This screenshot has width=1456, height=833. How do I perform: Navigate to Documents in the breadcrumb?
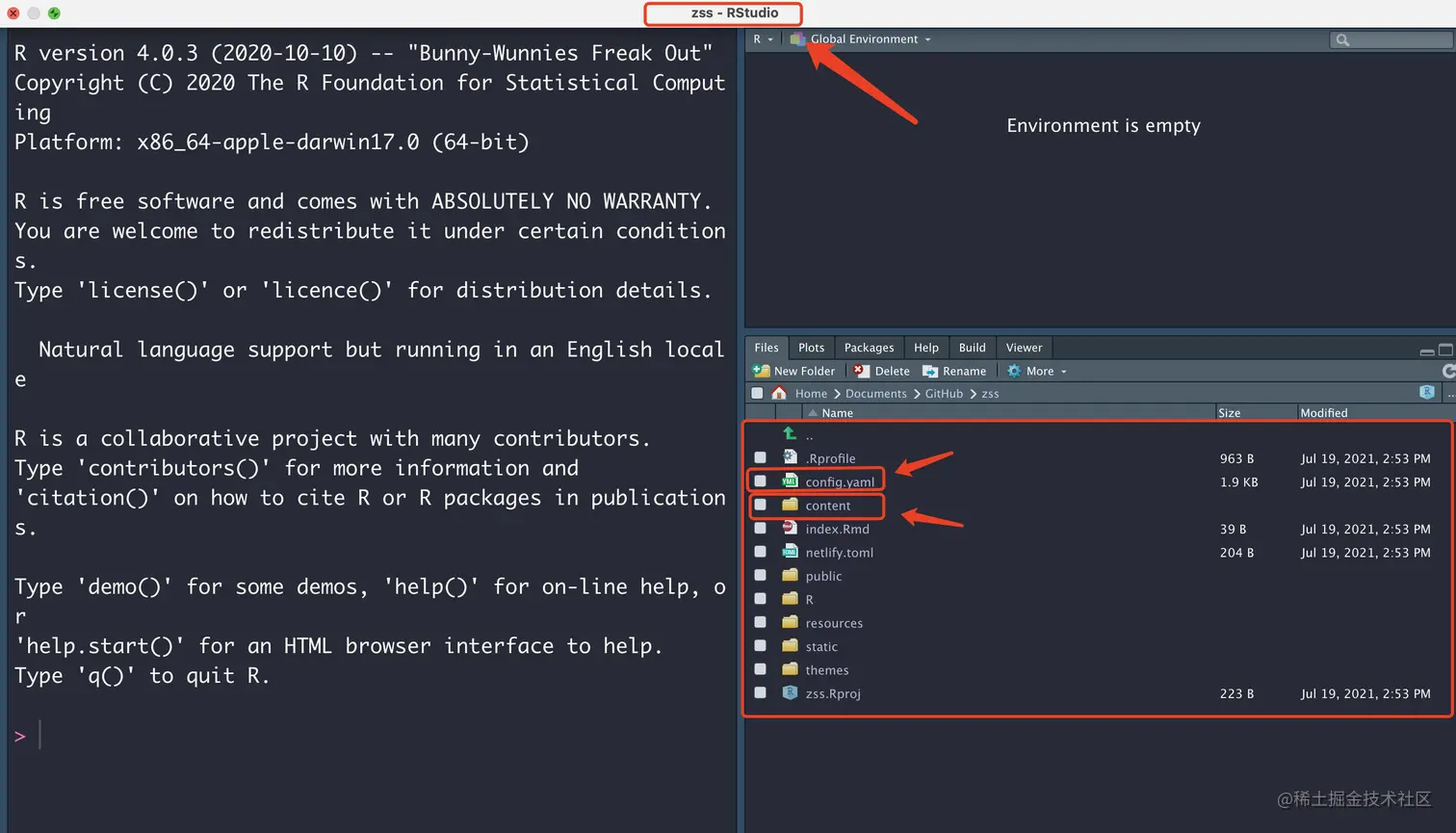876,394
